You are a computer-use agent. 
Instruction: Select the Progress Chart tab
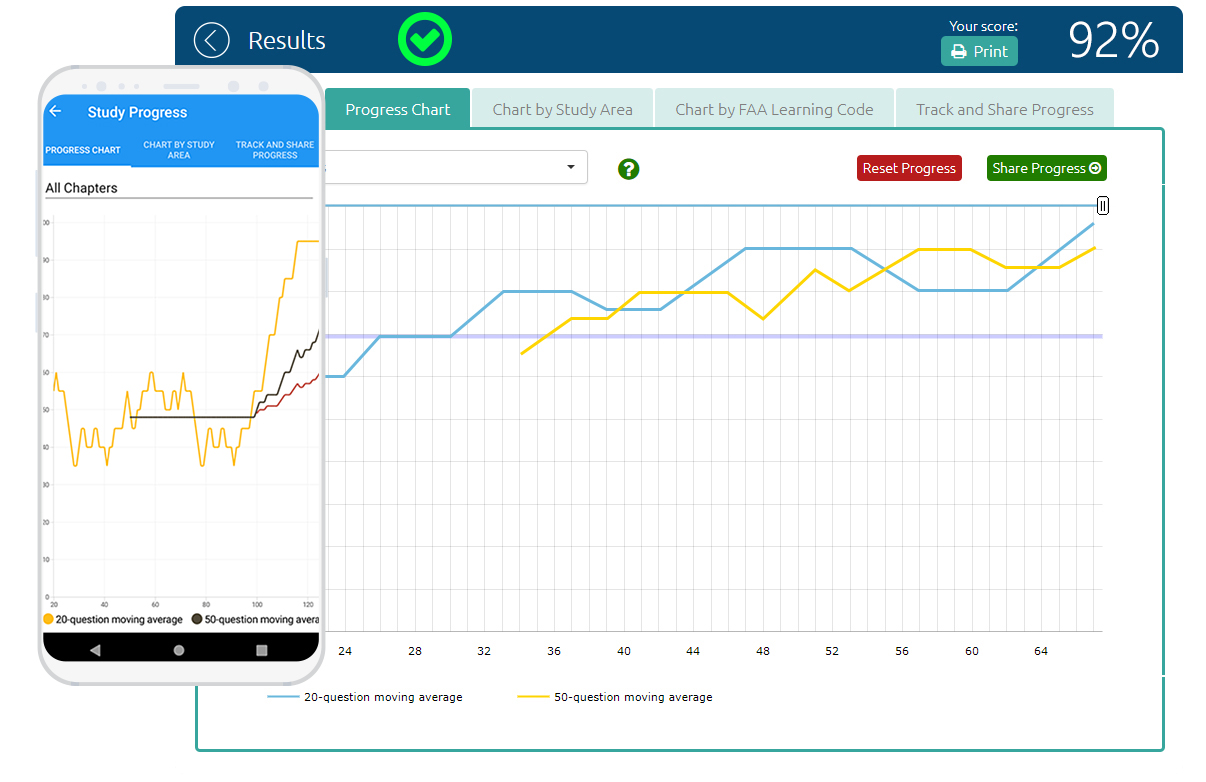tap(398, 109)
